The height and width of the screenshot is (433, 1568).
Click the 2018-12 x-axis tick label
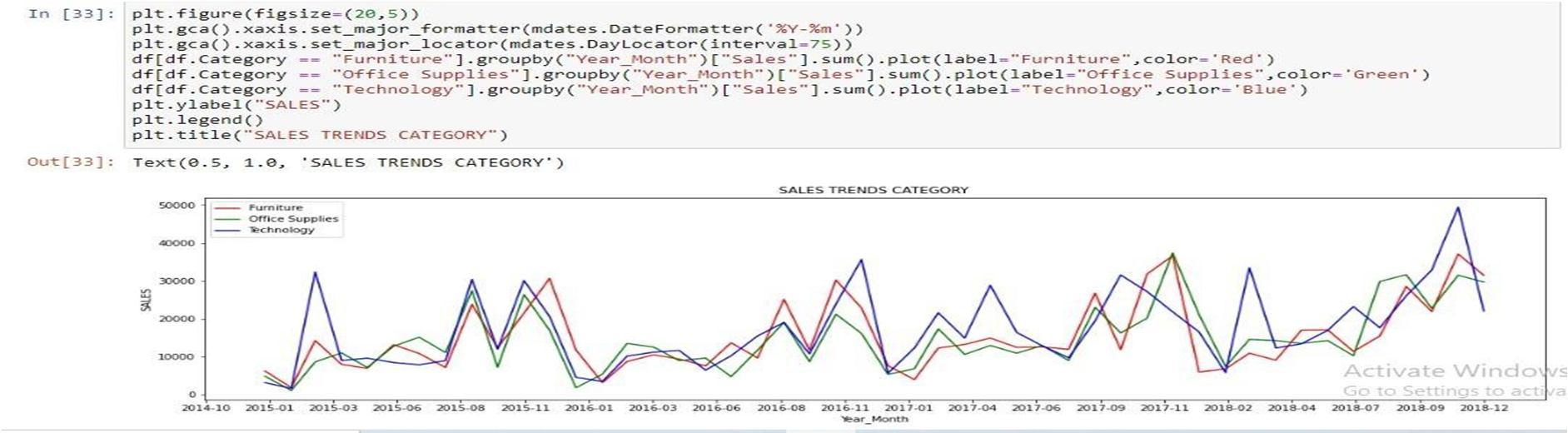coord(1484,408)
